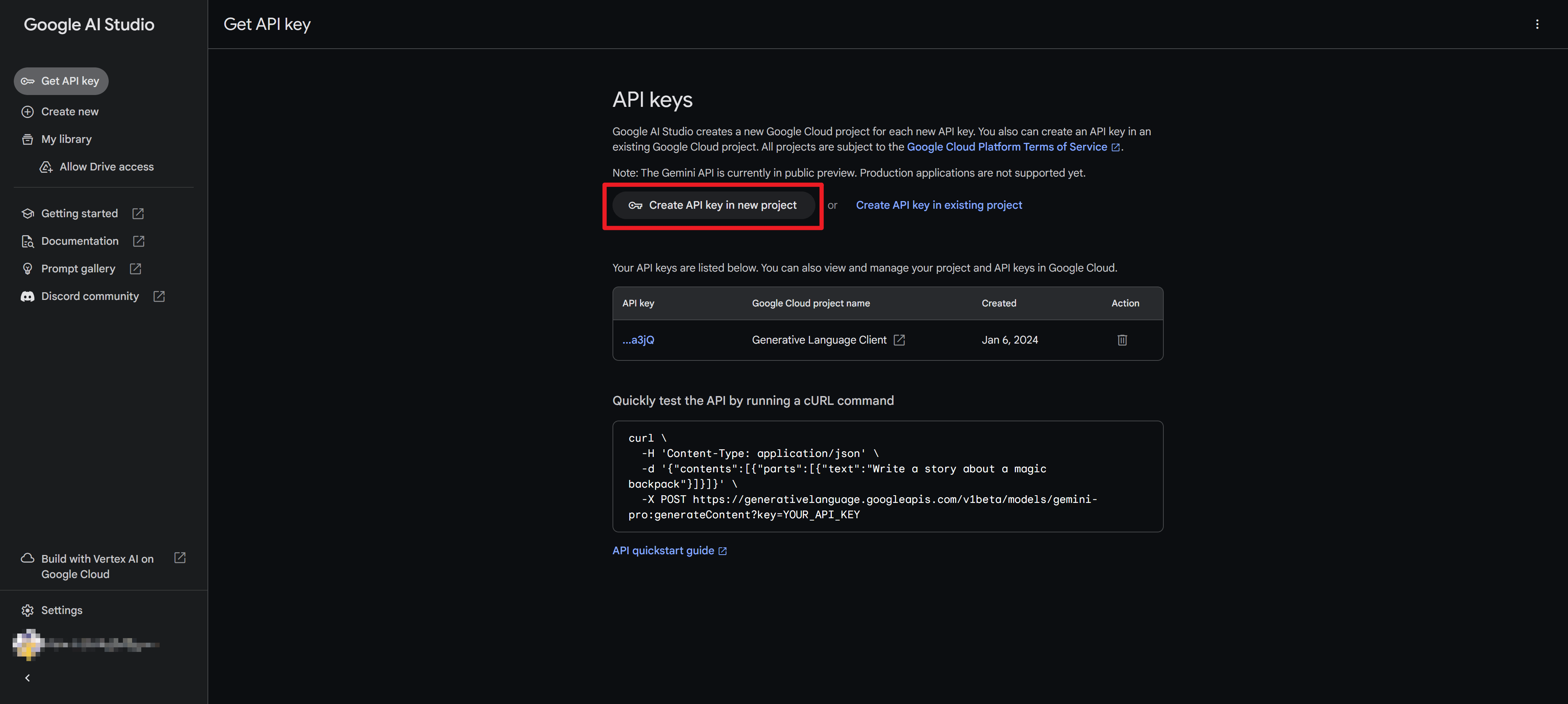Image resolution: width=1568 pixels, height=704 pixels.
Task: Open the Generative Language Client external link icon
Action: (899, 340)
